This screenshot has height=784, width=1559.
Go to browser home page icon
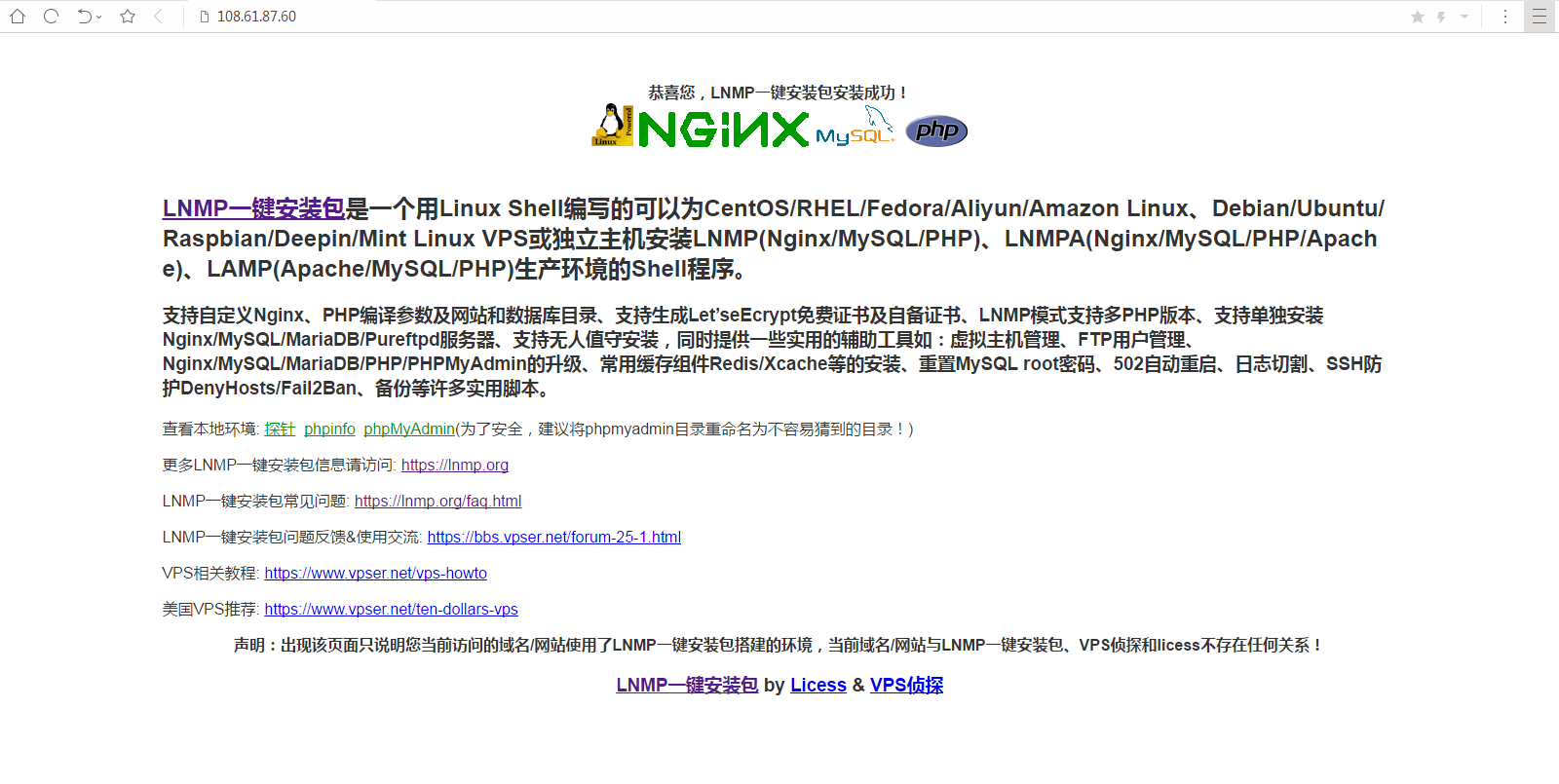tap(18, 17)
